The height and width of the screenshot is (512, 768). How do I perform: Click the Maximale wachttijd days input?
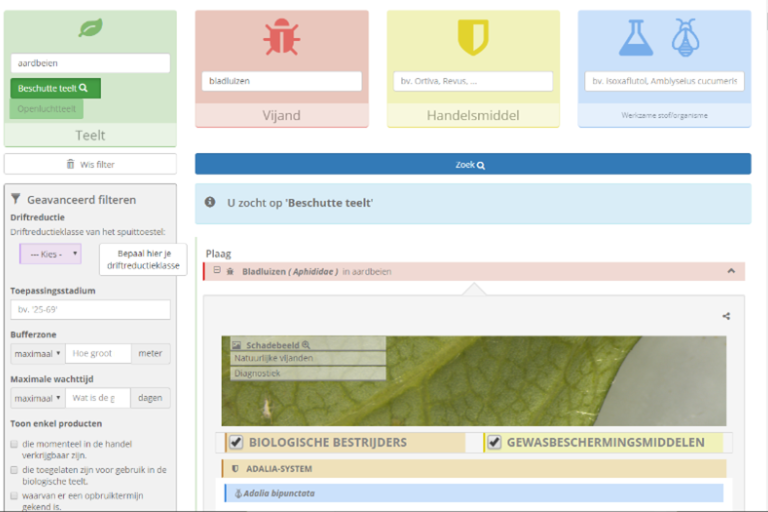tap(97, 398)
